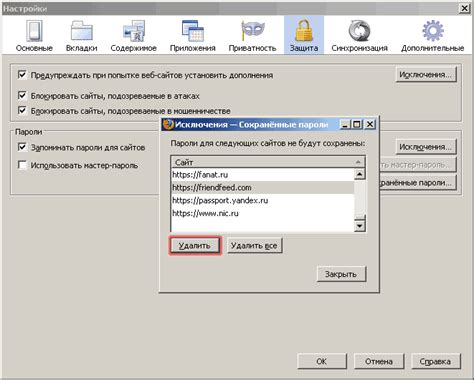The height and width of the screenshot is (380, 474).
Task: Click Удалить все button
Action: (x=254, y=246)
